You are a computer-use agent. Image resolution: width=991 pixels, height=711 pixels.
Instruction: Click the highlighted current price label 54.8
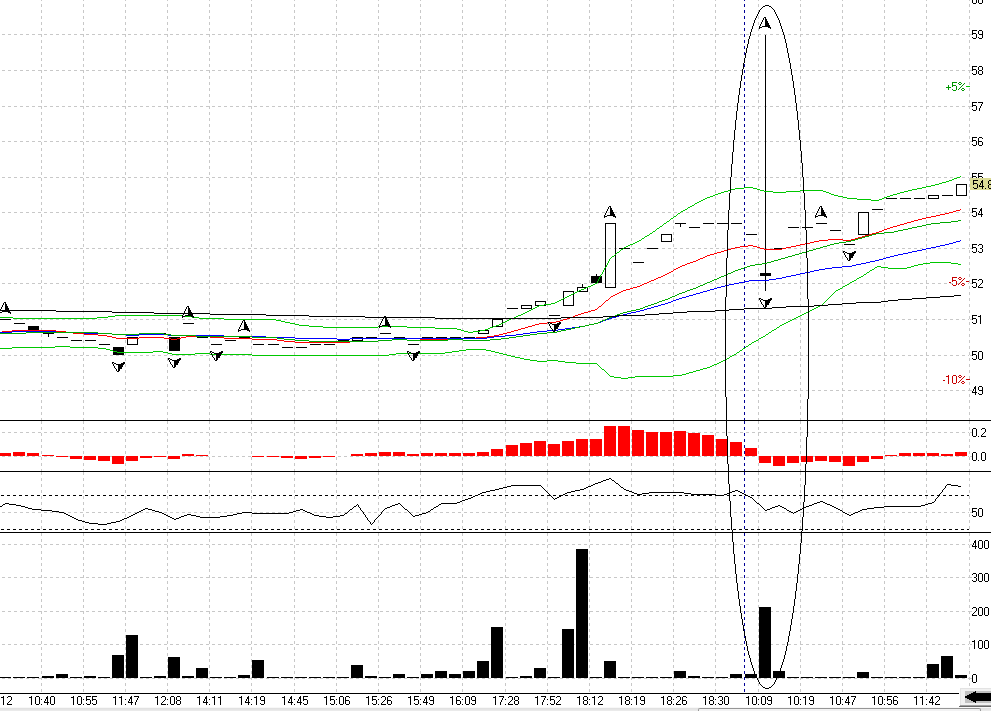coord(982,184)
